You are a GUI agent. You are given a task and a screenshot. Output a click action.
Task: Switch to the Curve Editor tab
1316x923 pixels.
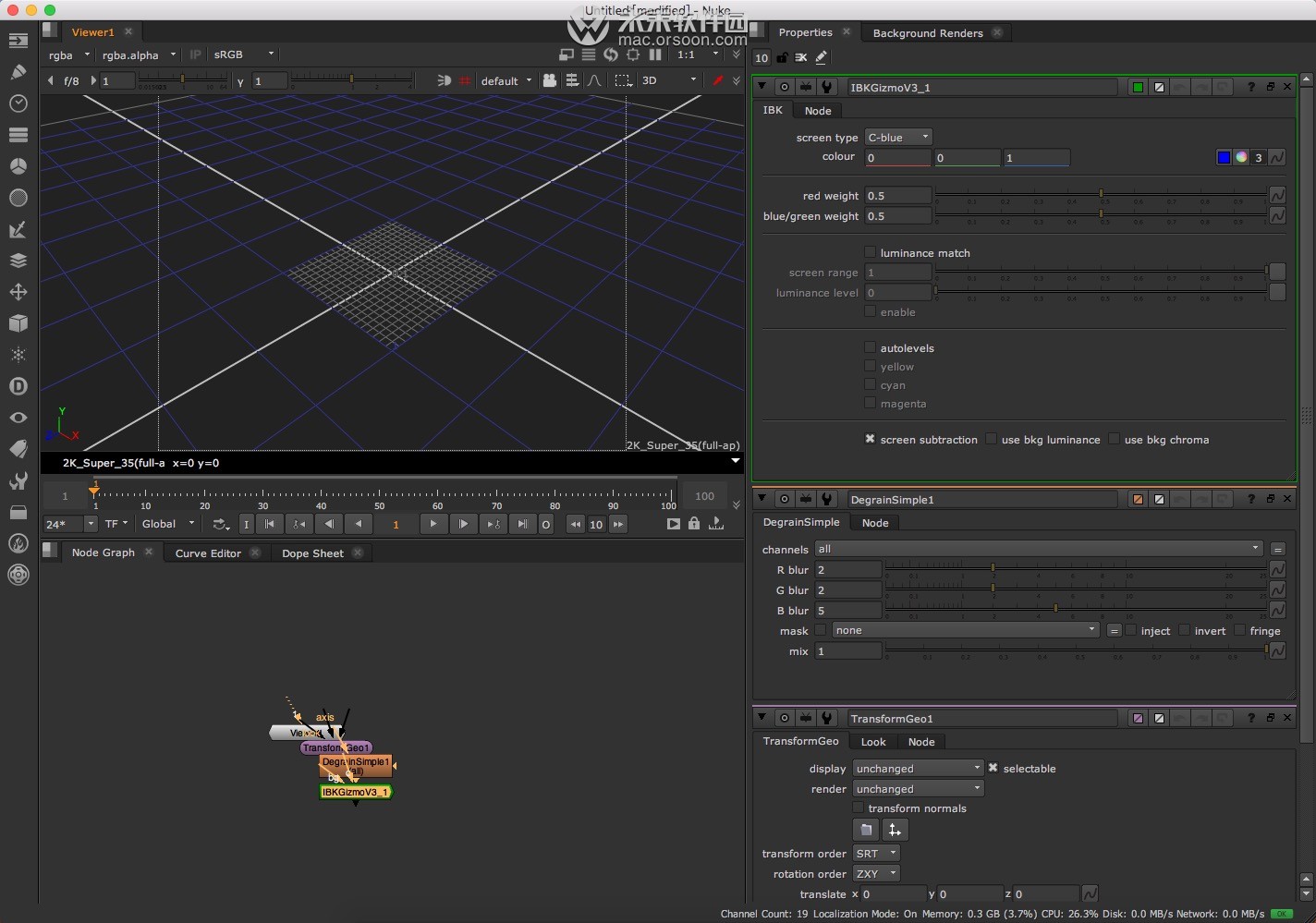[x=208, y=553]
